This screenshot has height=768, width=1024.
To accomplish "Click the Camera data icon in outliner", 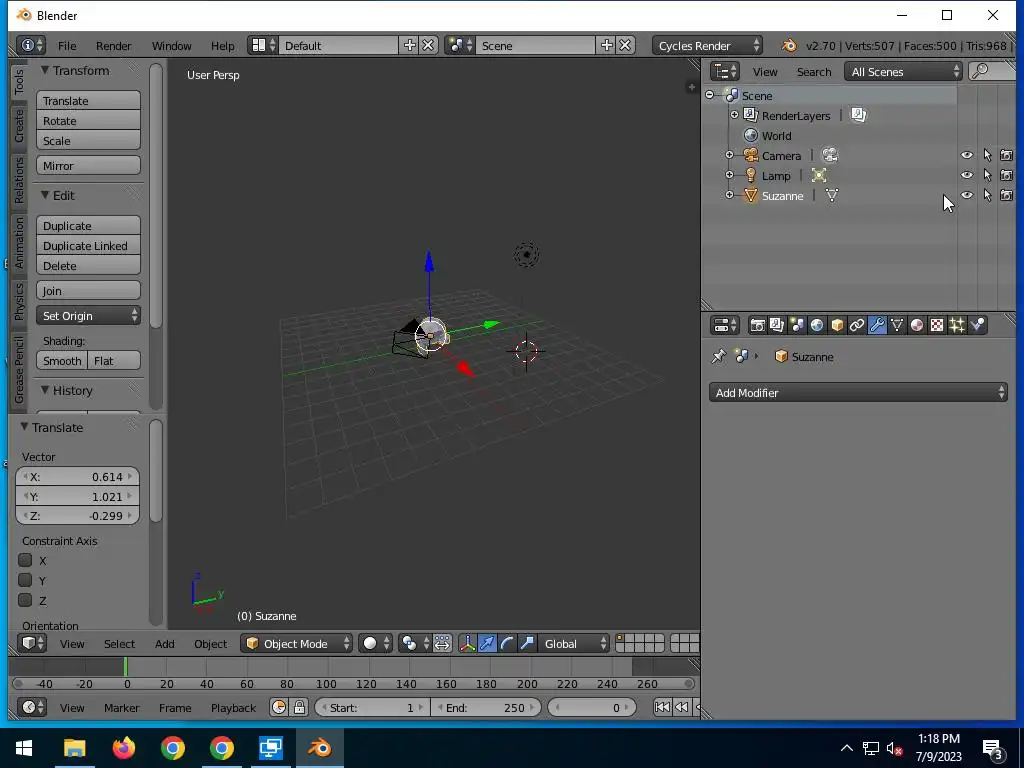I will tap(830, 155).
